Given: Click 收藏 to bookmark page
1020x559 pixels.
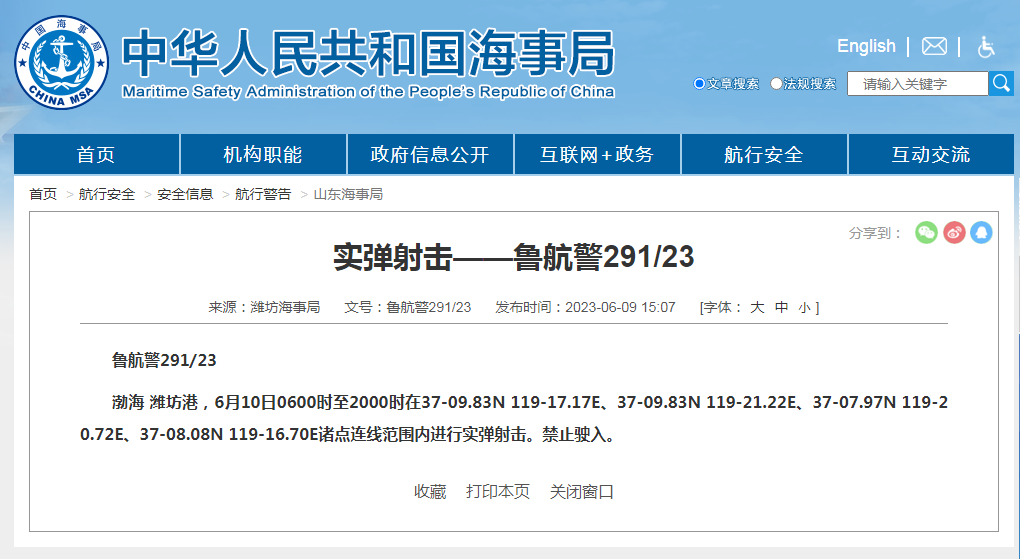Looking at the screenshot, I should [x=430, y=491].
